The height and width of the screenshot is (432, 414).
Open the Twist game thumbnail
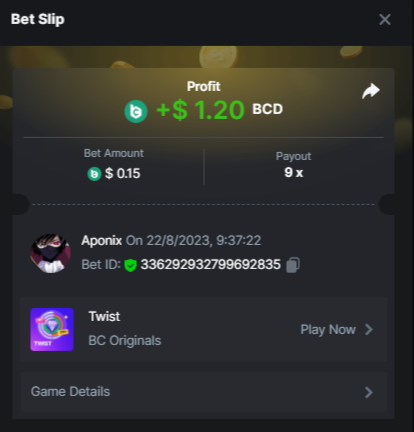pyautogui.click(x=52, y=329)
